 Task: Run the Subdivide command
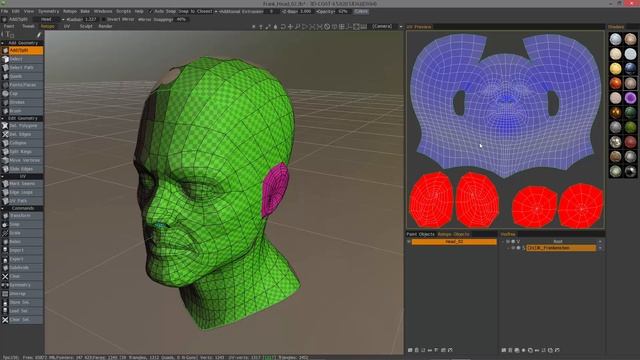(x=22, y=268)
